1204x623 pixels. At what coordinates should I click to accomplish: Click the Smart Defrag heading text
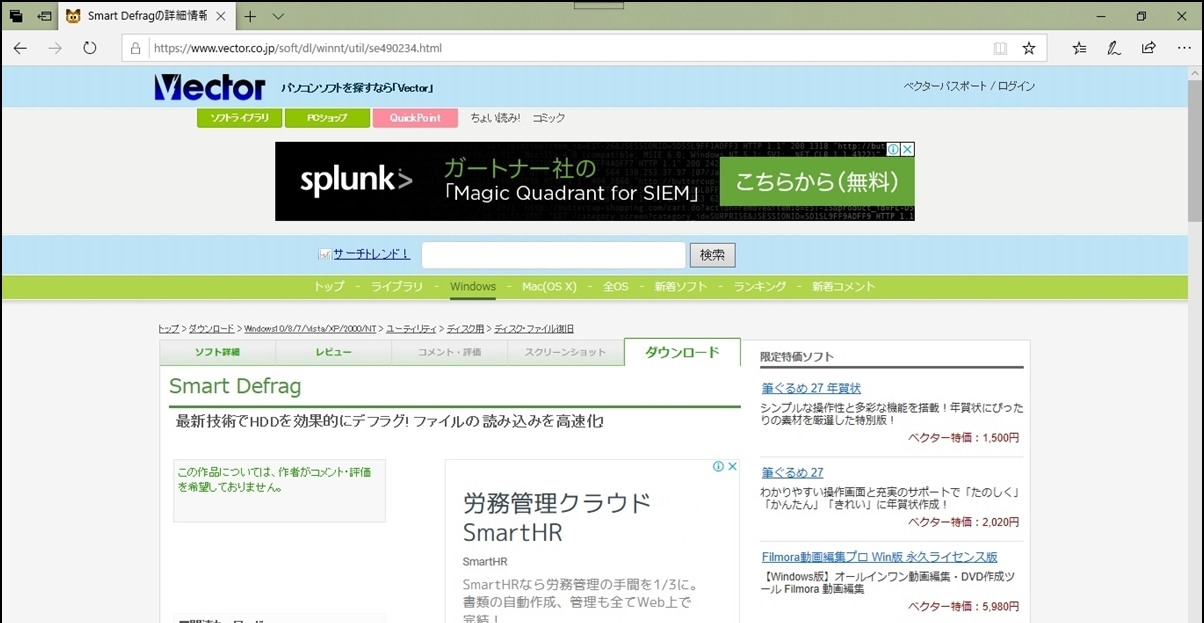coord(235,386)
